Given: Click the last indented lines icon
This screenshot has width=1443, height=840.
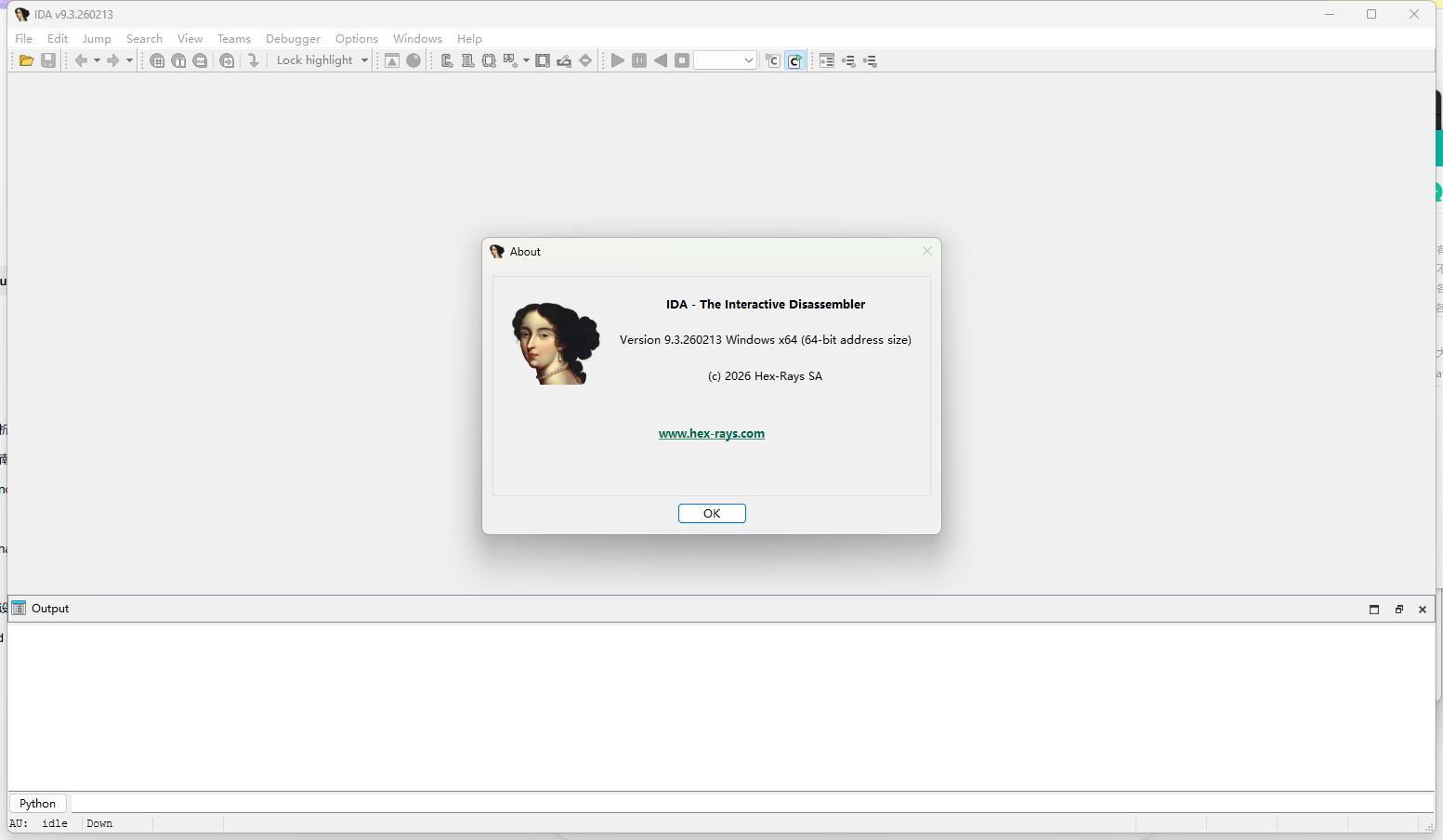Looking at the screenshot, I should click(x=870, y=60).
